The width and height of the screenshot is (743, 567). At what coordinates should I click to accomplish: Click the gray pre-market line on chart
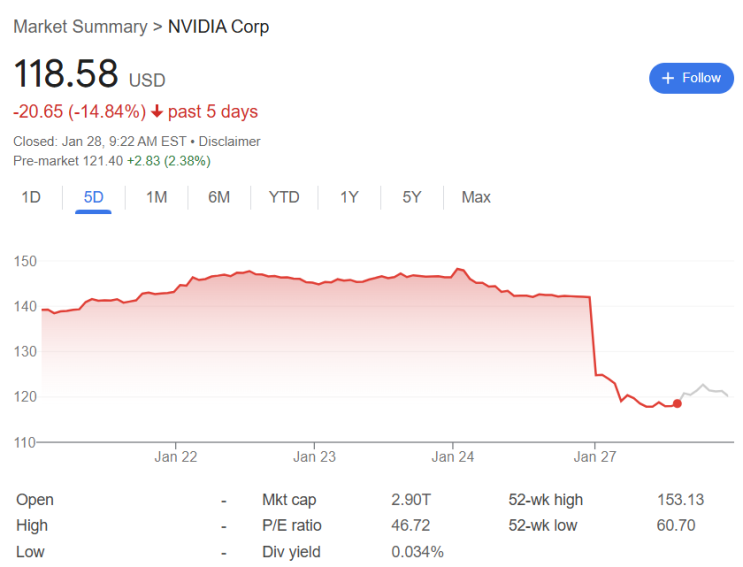(704, 386)
